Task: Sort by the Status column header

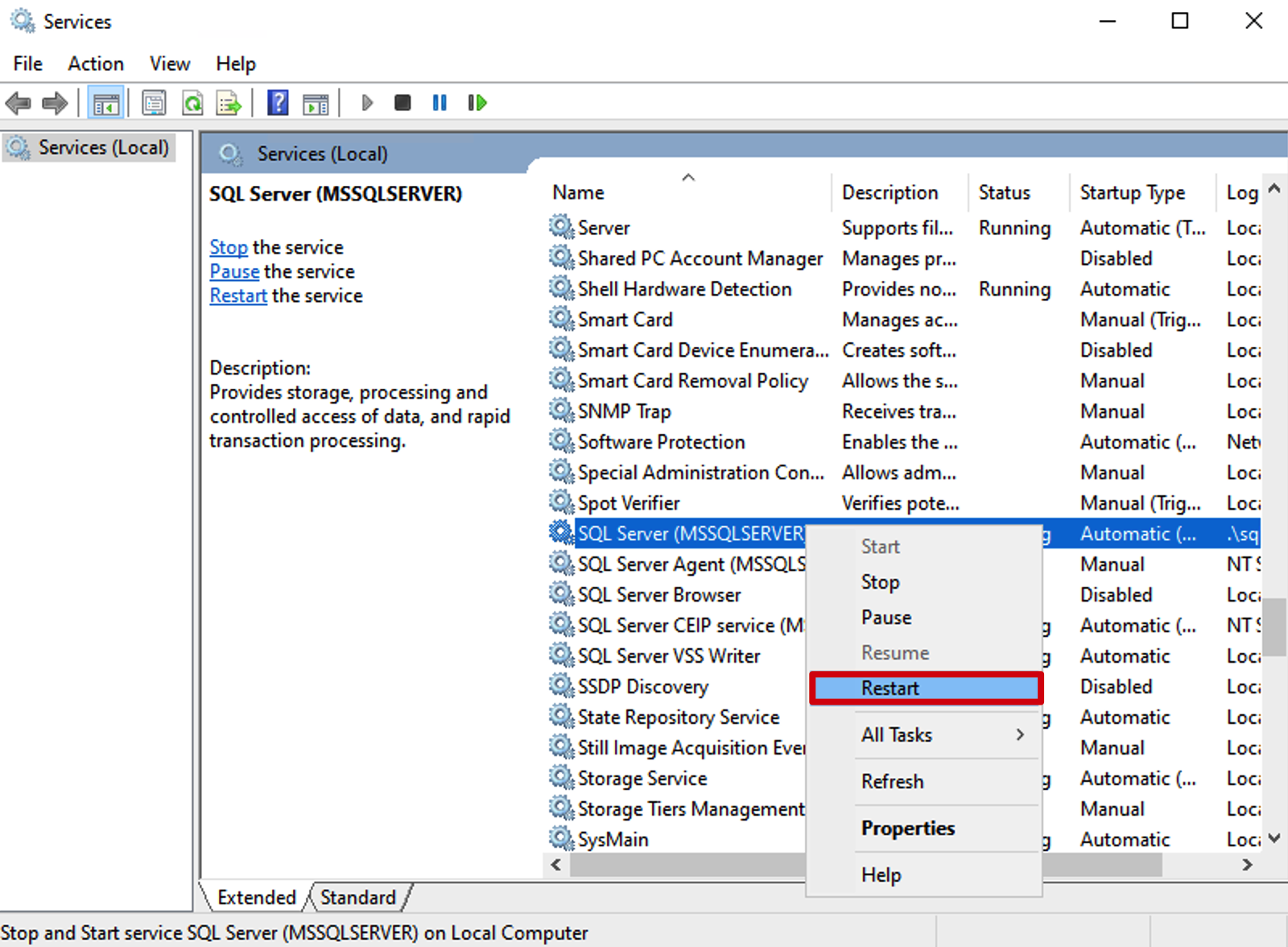Action: click(x=1019, y=192)
